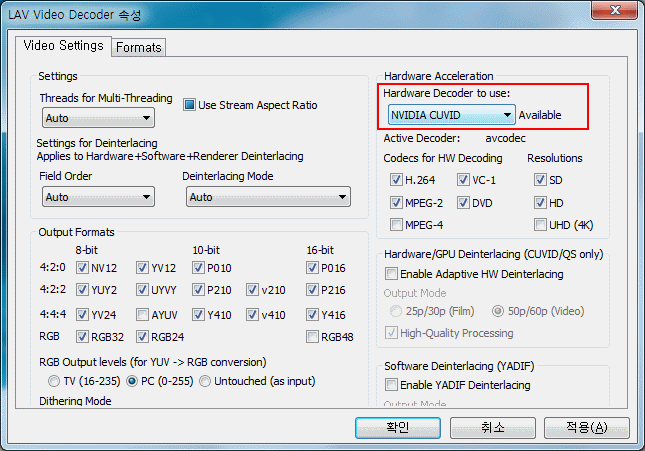Toggle Use Stream Aspect Ratio checkbox

[x=191, y=104]
